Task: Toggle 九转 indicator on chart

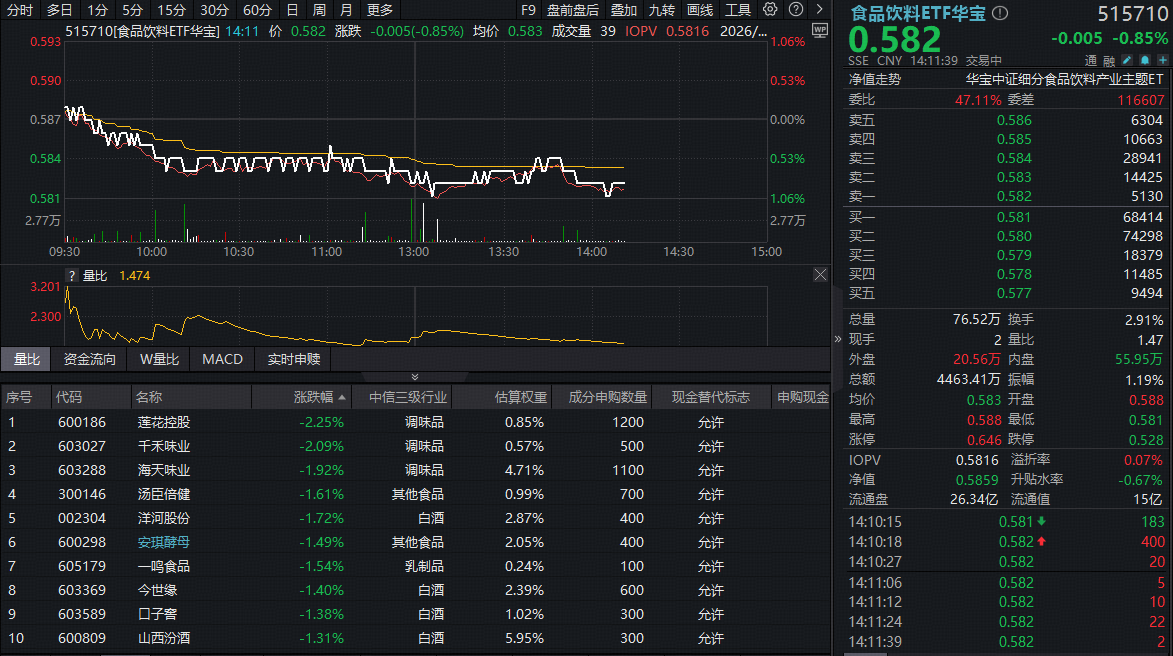Action: [x=661, y=10]
